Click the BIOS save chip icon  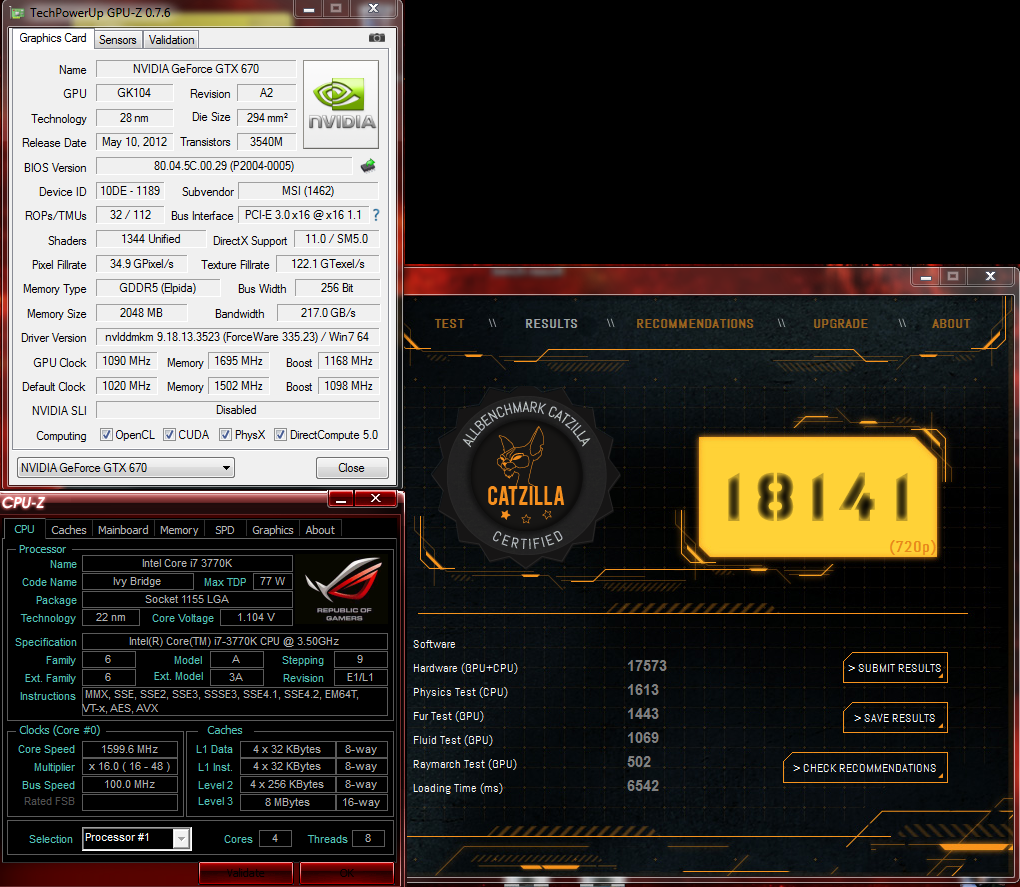tap(368, 166)
